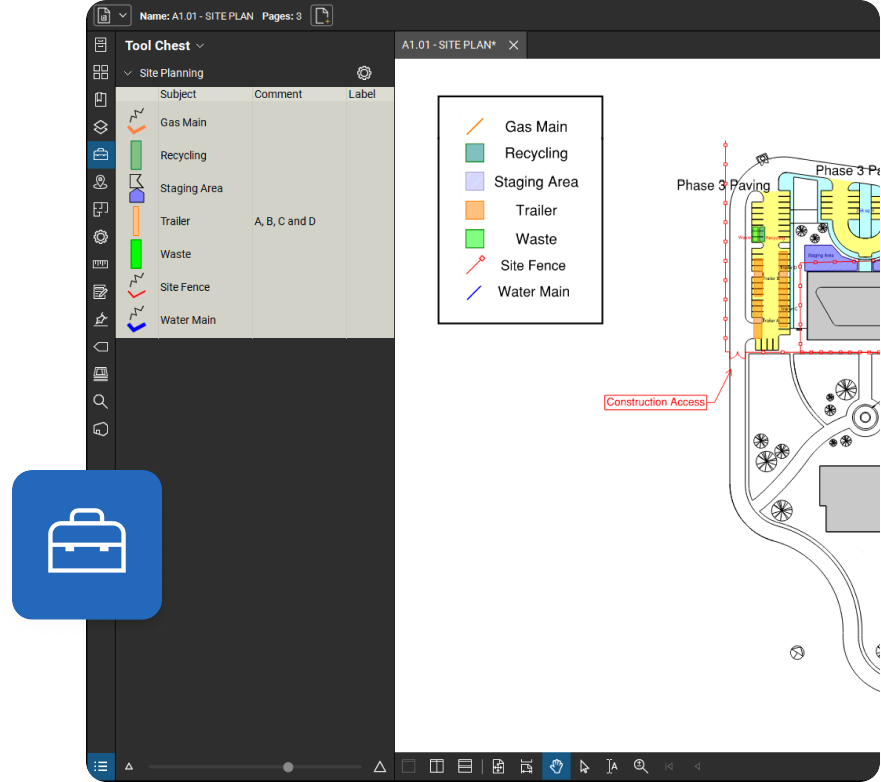Open the Thumbnails panel in sidebar
Image resolution: width=881 pixels, height=782 pixels.
(x=100, y=72)
